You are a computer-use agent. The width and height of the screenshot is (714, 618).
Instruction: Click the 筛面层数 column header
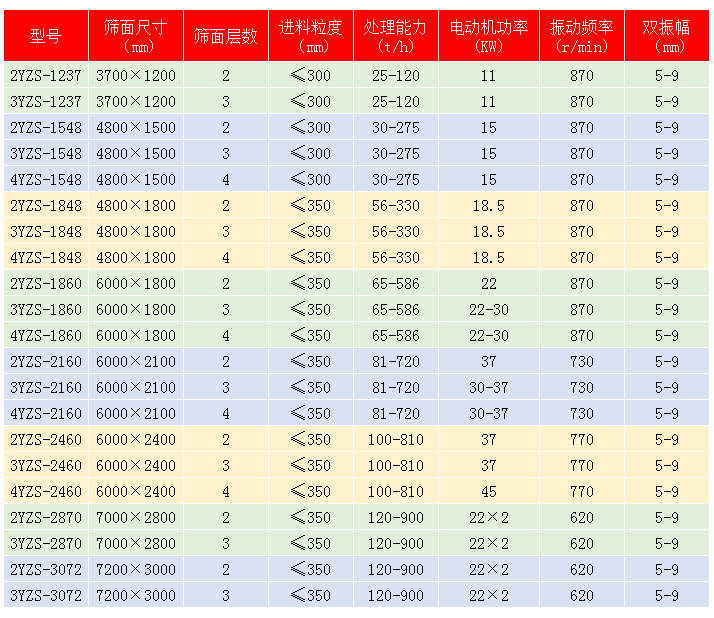[226, 36]
